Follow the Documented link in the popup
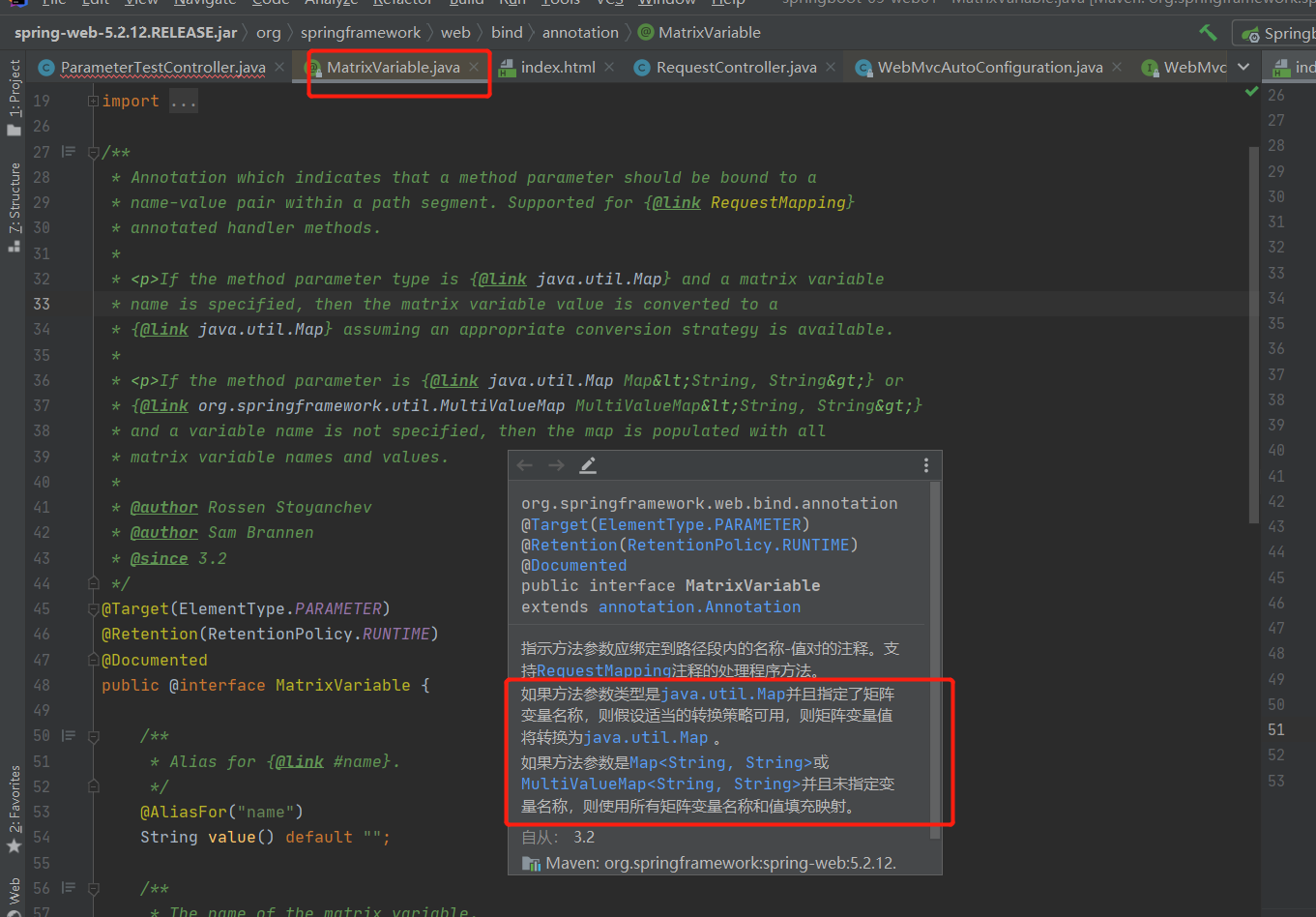 [x=578, y=565]
